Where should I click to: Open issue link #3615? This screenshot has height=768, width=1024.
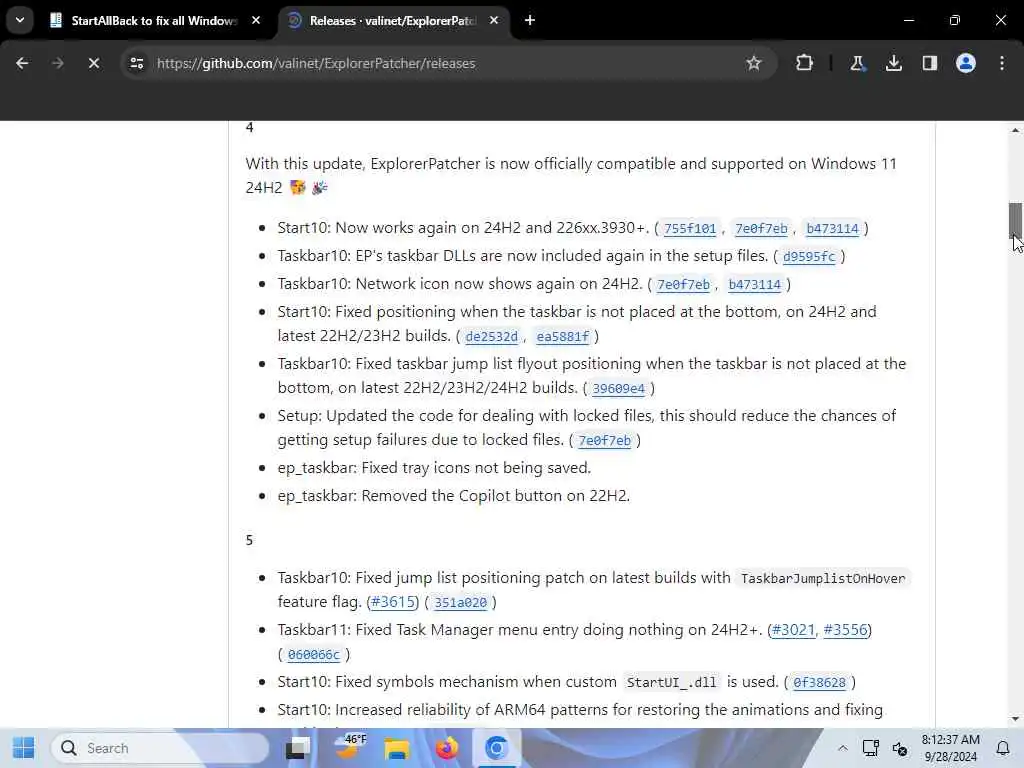tap(392, 601)
